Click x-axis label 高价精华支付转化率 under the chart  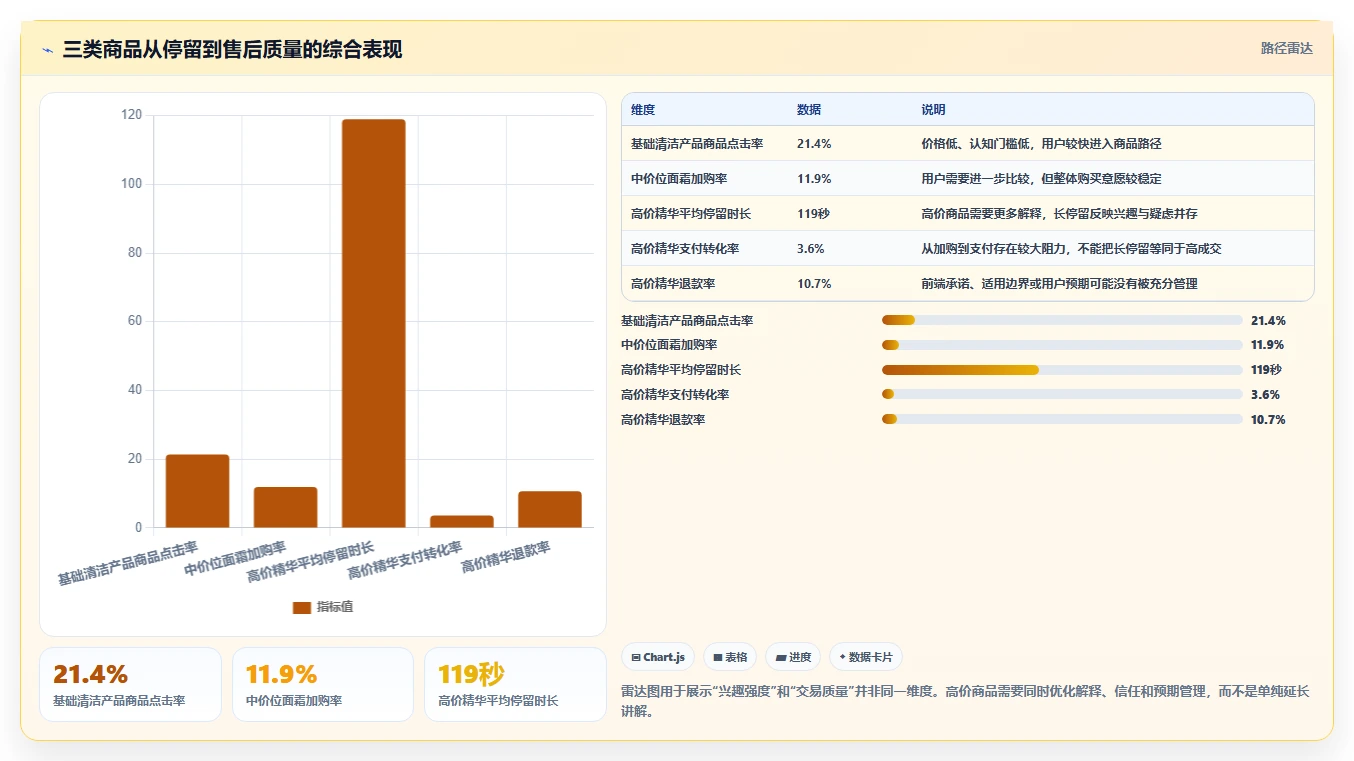point(404,561)
